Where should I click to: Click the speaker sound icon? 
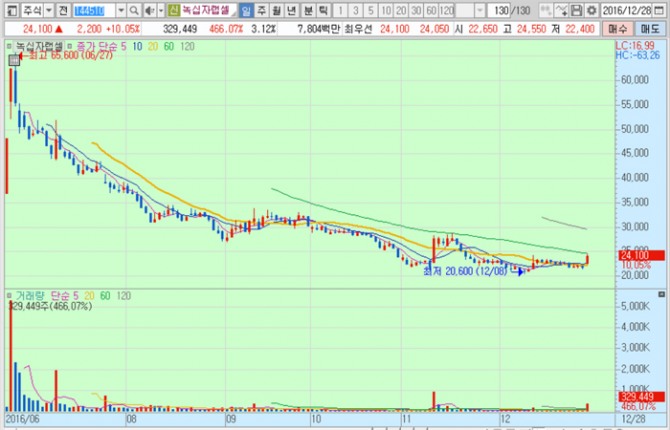tap(148, 10)
